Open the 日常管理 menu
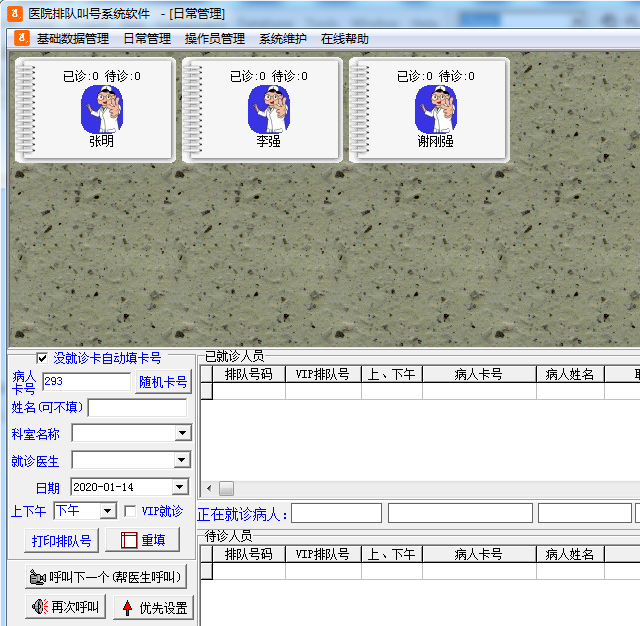Image resolution: width=640 pixels, height=626 pixels. [147, 39]
